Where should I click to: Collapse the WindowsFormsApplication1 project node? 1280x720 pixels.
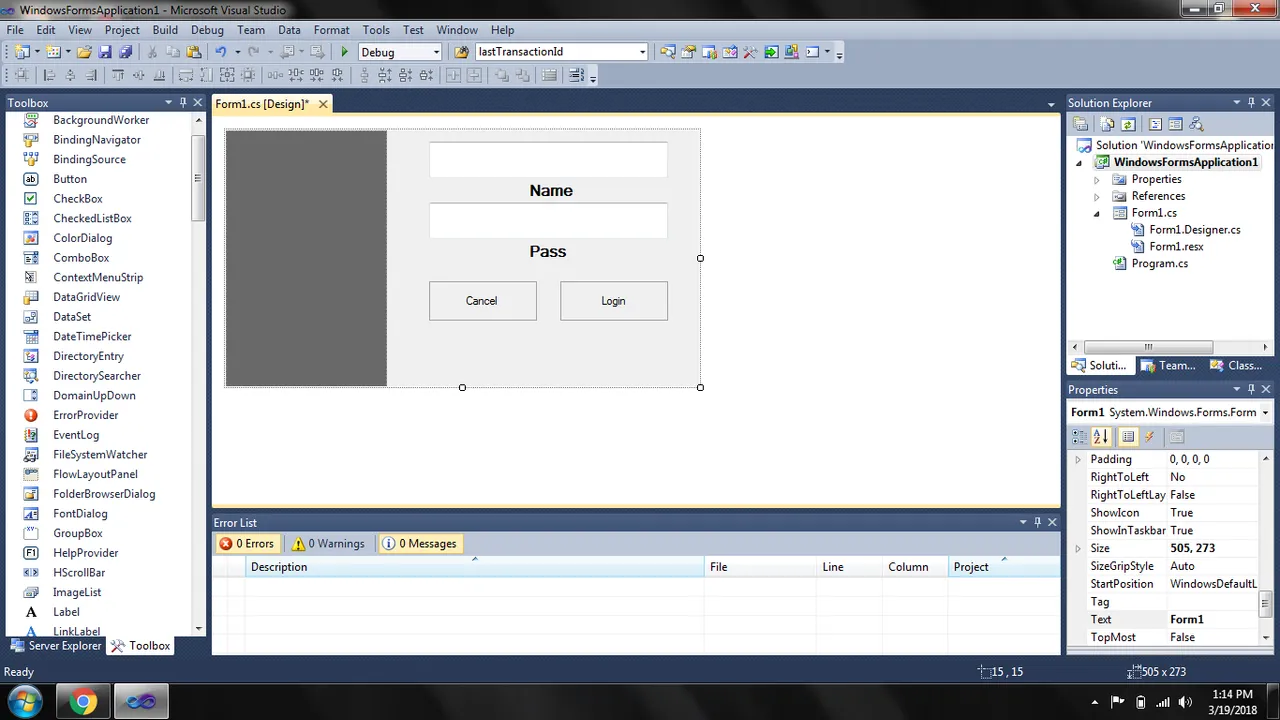1079,163
